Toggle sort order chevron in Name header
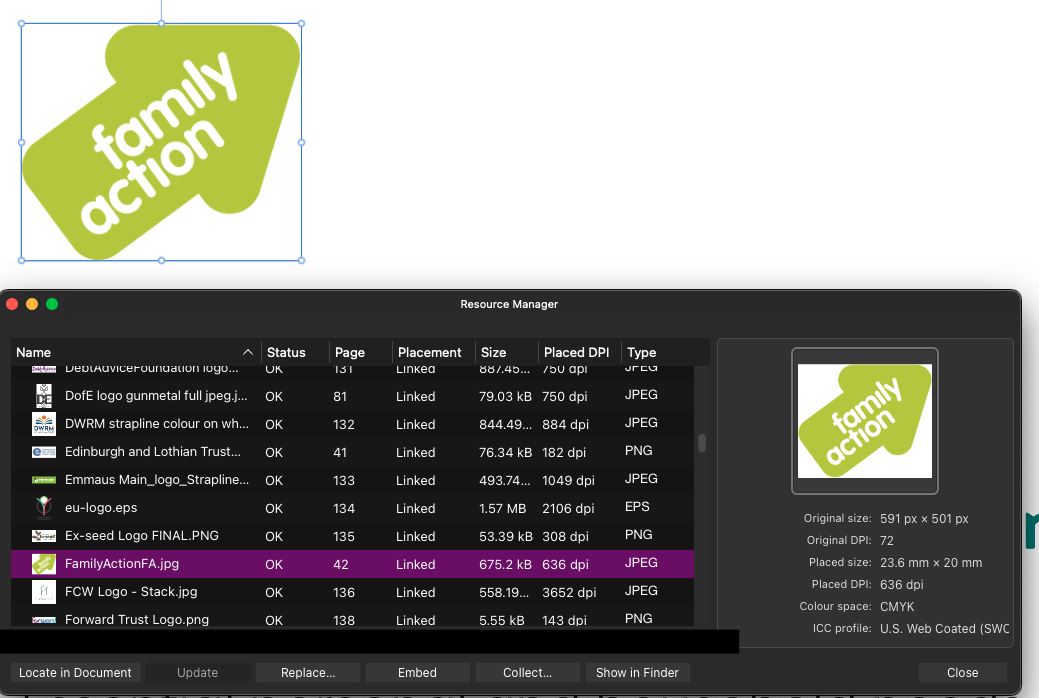 pyautogui.click(x=248, y=352)
